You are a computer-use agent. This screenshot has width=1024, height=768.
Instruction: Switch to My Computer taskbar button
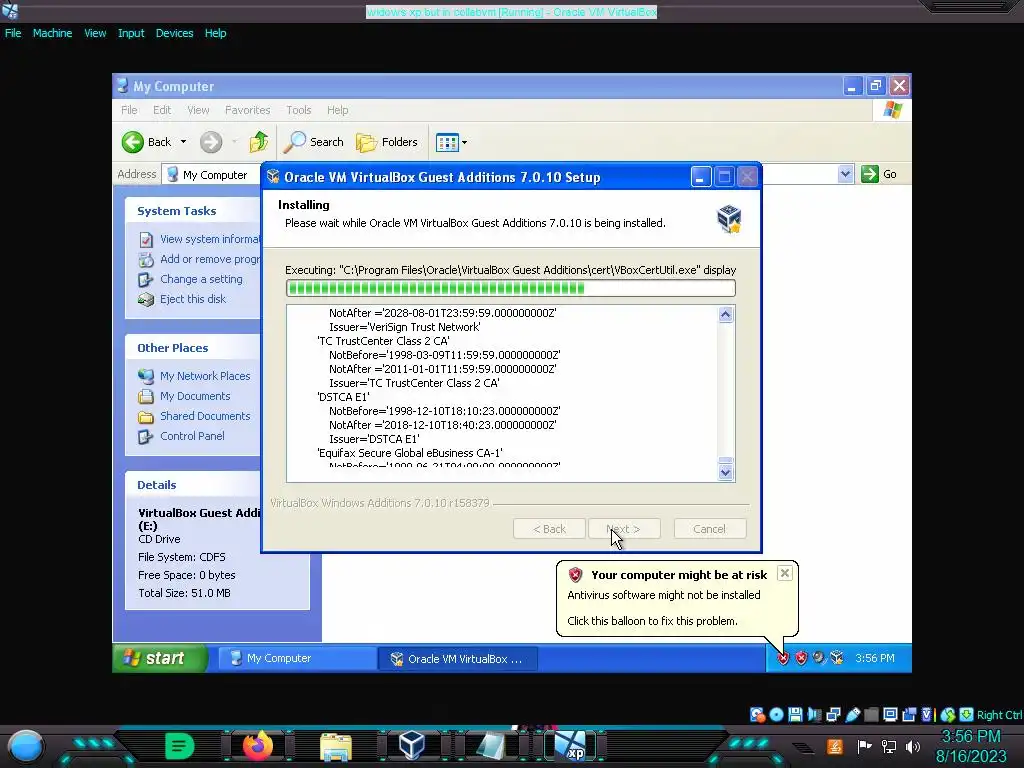pyautogui.click(x=296, y=658)
